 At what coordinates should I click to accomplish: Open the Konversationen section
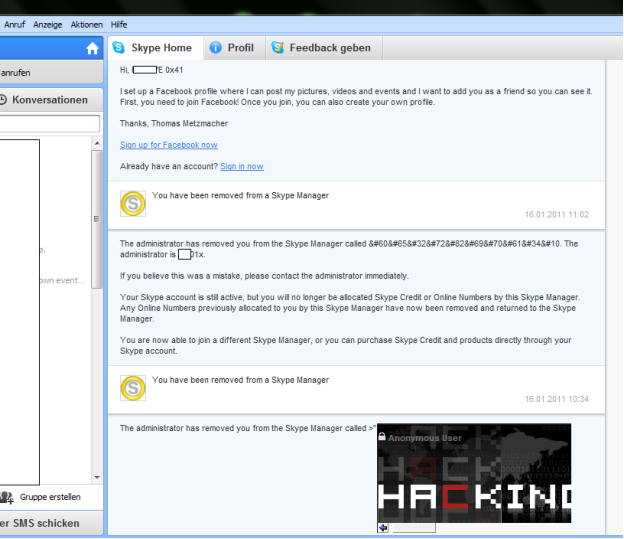coord(51,100)
